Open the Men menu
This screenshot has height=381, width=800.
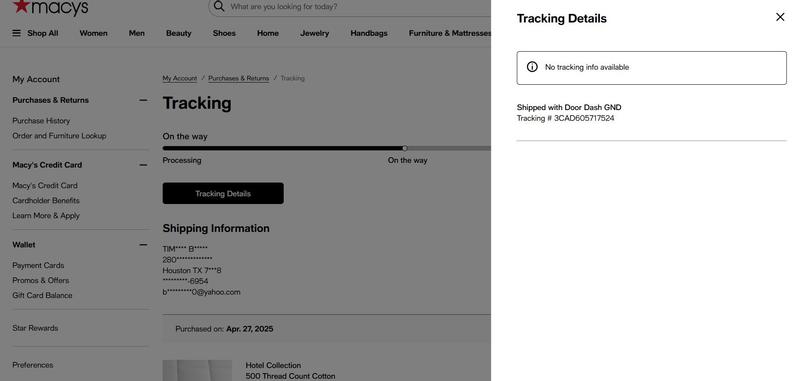137,33
